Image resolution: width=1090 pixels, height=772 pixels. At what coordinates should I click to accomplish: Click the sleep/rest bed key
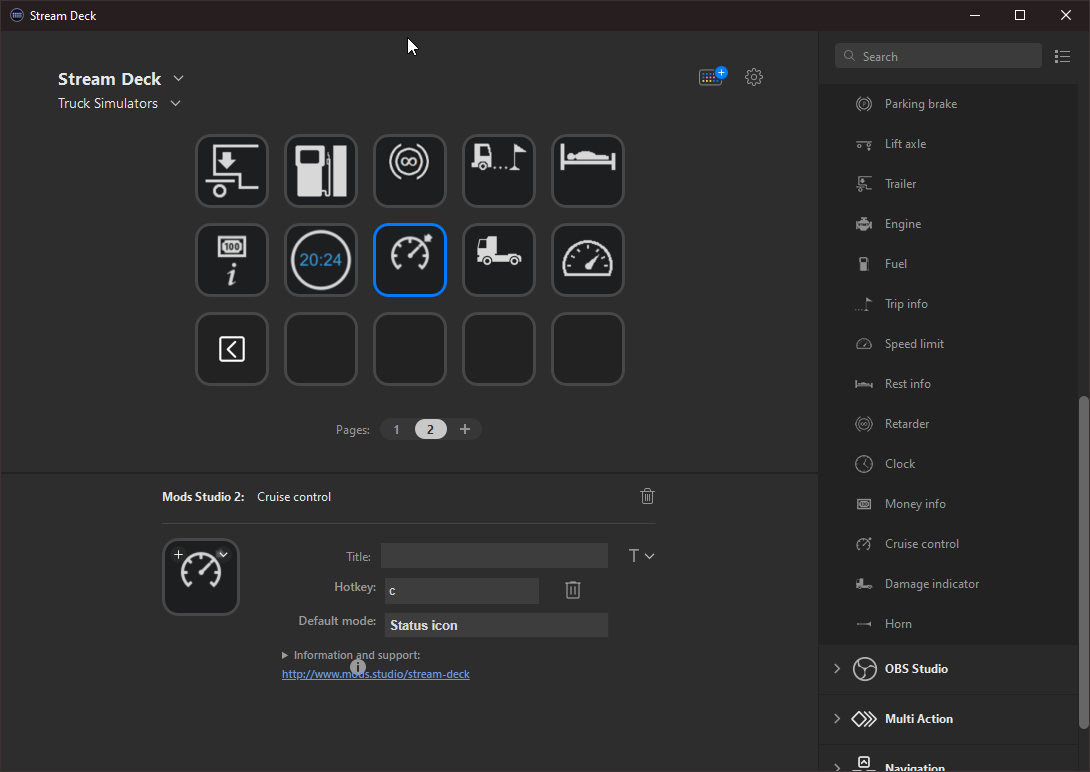pos(587,171)
